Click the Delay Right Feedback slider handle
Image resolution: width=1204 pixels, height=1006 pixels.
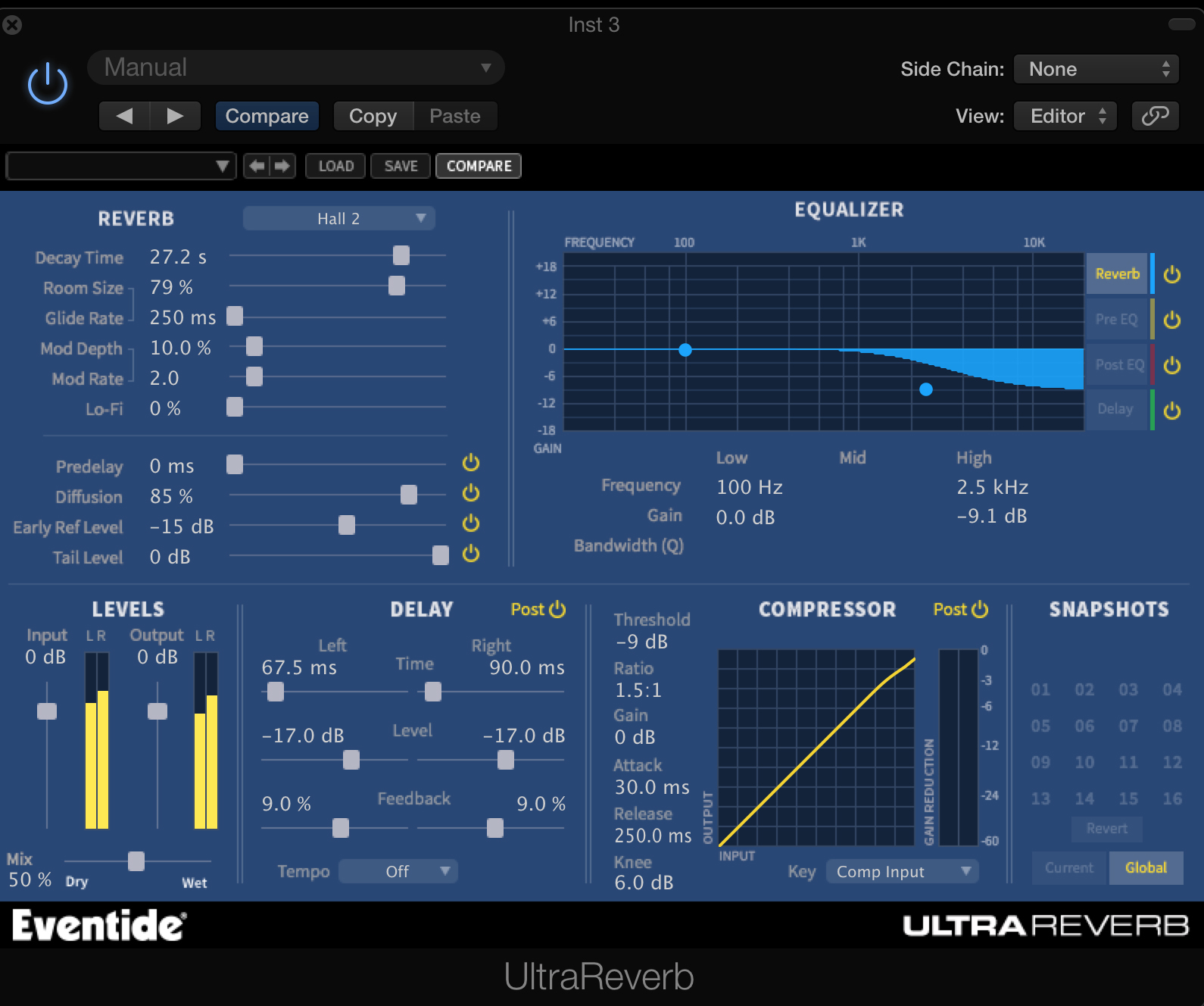click(x=495, y=828)
